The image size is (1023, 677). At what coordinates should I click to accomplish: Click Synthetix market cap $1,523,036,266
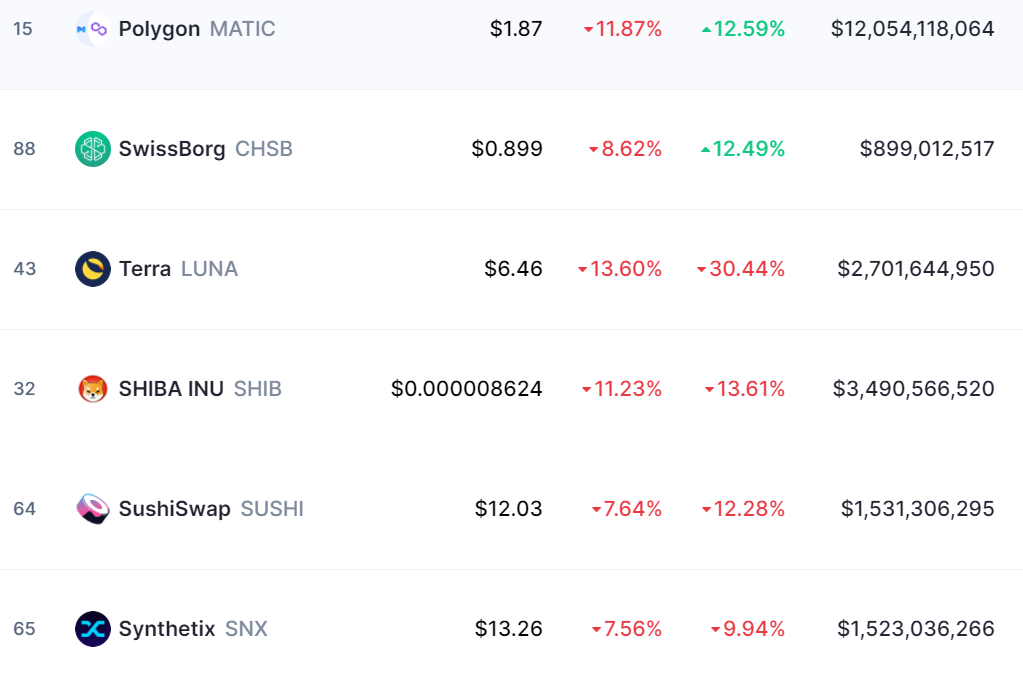click(x=916, y=629)
